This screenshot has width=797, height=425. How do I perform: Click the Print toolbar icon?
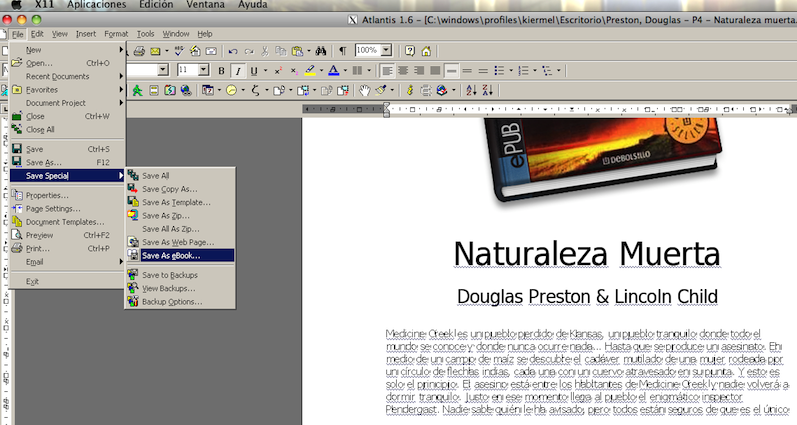[140, 50]
